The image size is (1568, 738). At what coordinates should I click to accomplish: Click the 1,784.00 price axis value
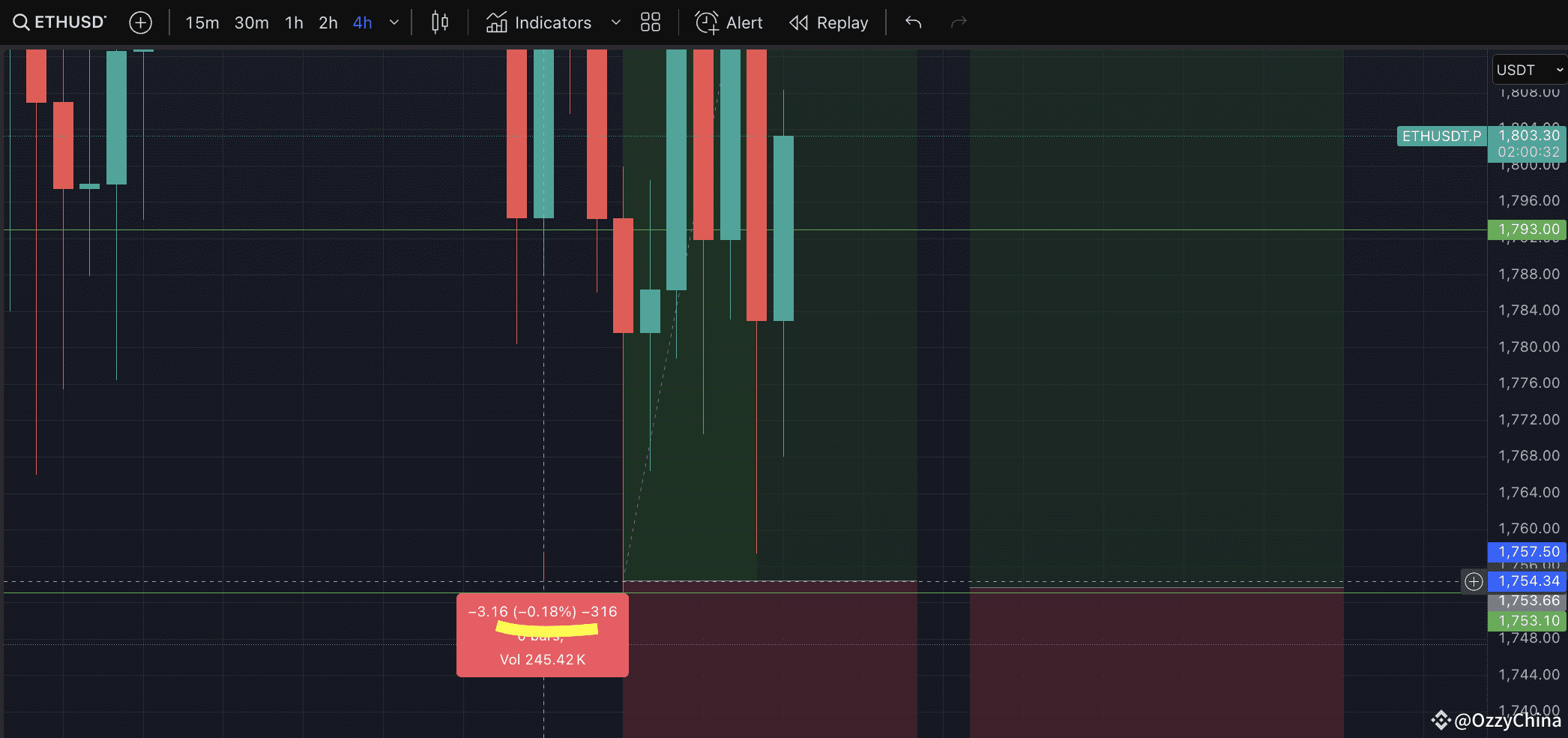click(x=1528, y=310)
